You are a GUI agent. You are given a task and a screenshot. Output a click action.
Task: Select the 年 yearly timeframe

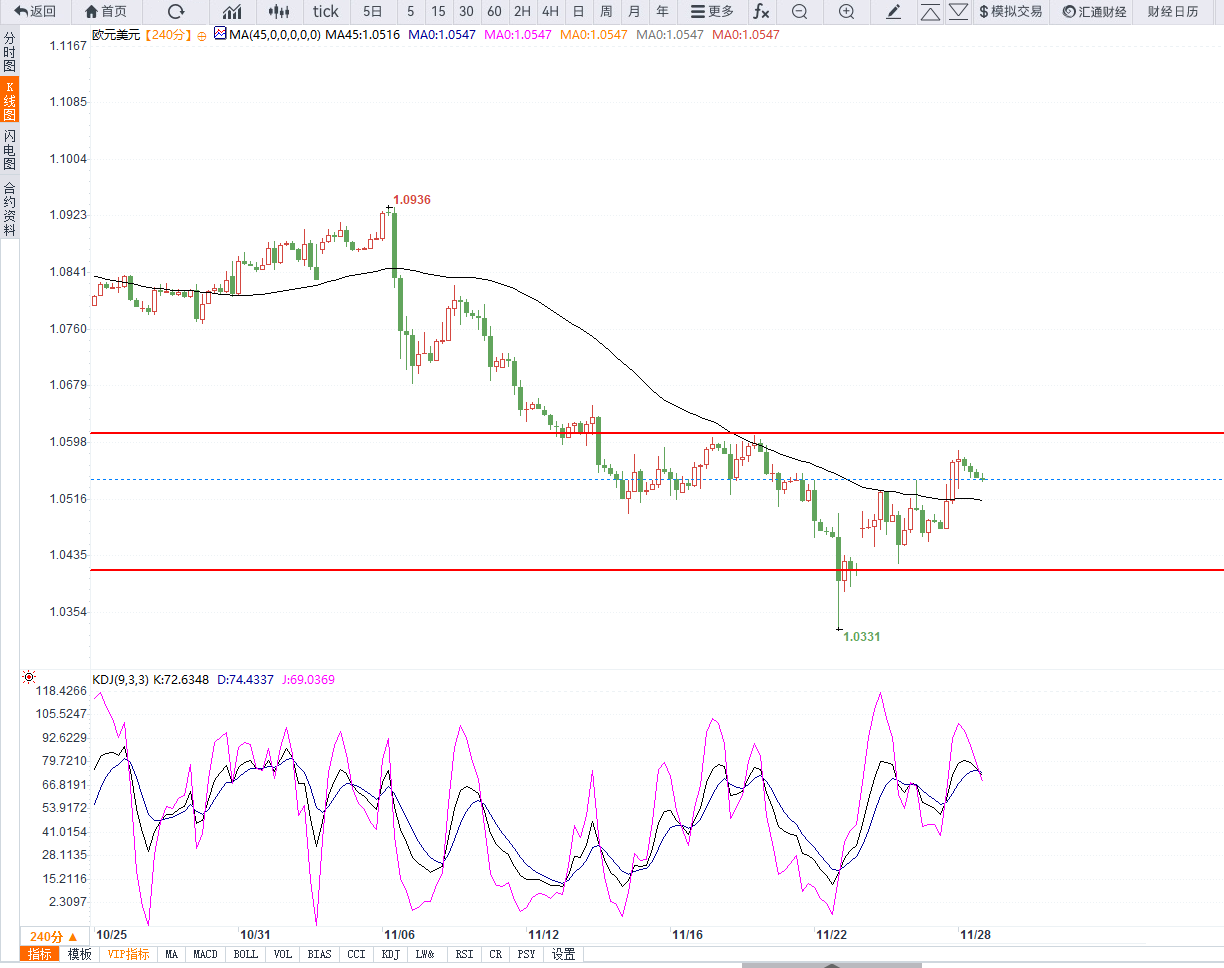(x=662, y=12)
